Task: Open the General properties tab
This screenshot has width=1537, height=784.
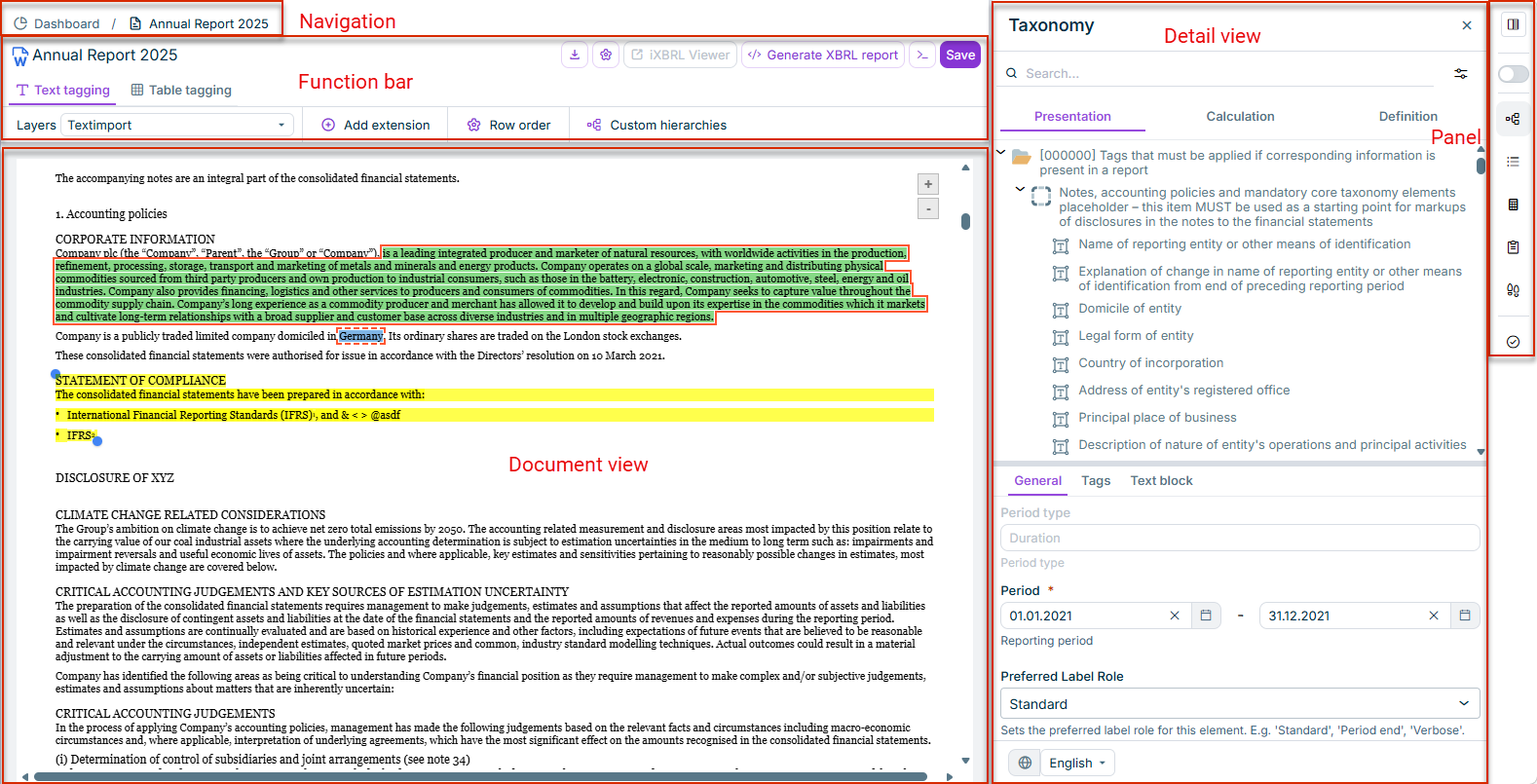Action: point(1037,480)
